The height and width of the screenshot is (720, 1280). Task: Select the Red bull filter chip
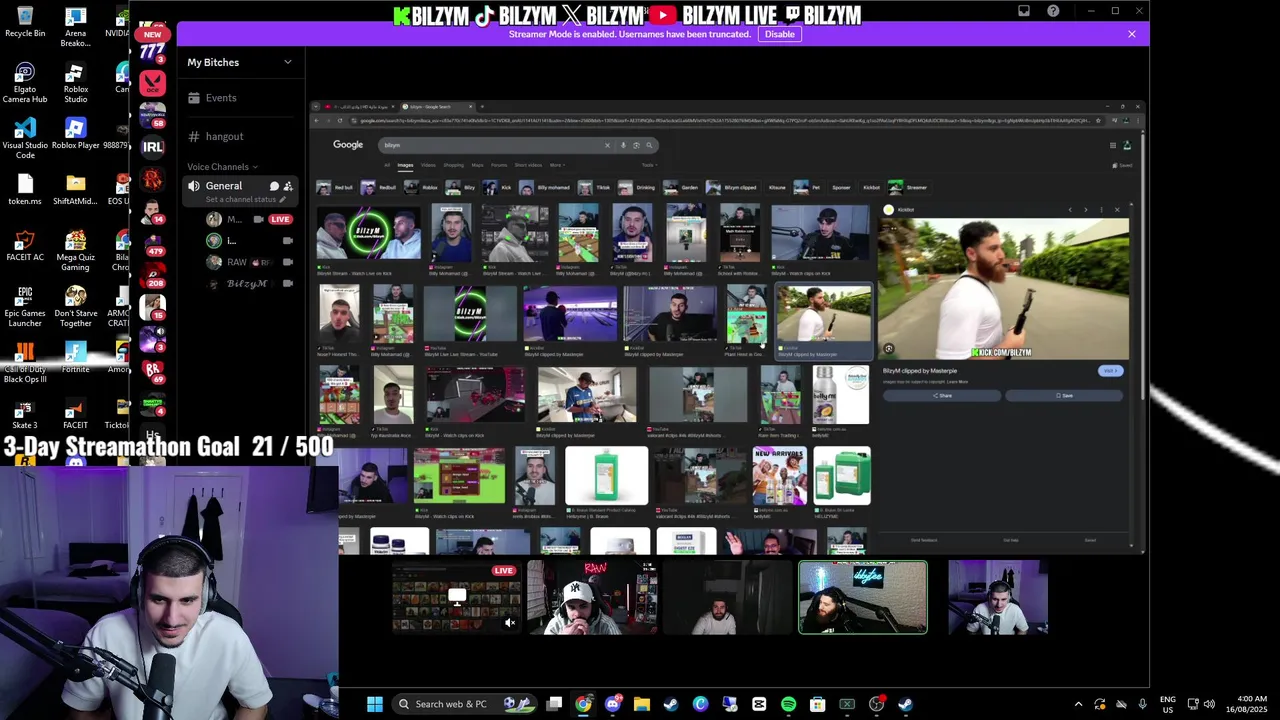point(336,187)
